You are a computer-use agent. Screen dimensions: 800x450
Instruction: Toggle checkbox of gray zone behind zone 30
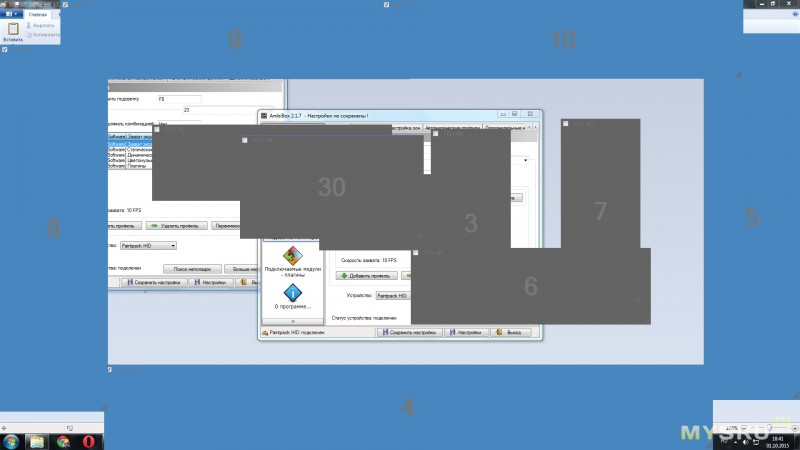click(157, 130)
